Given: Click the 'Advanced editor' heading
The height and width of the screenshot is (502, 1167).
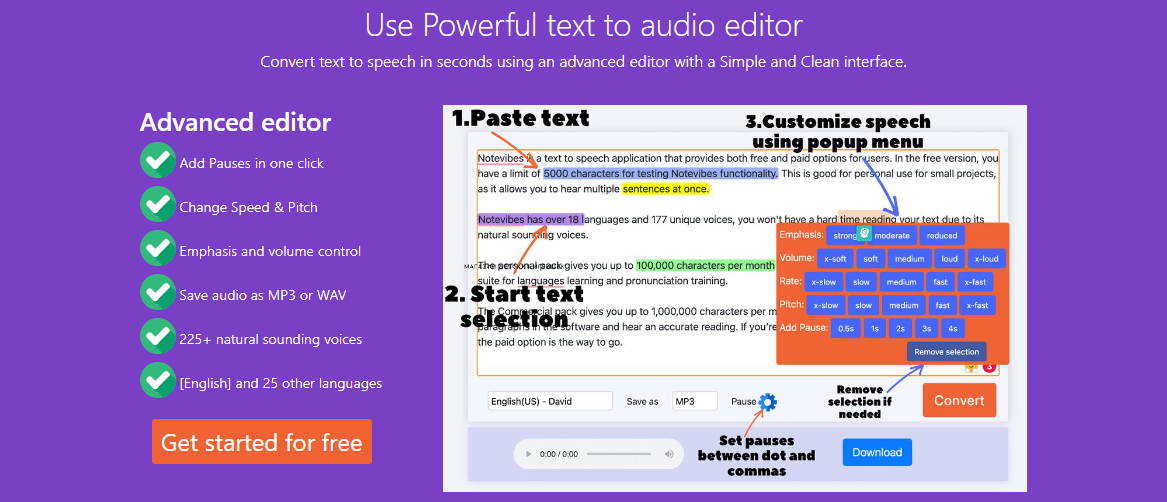Looking at the screenshot, I should coord(235,122).
